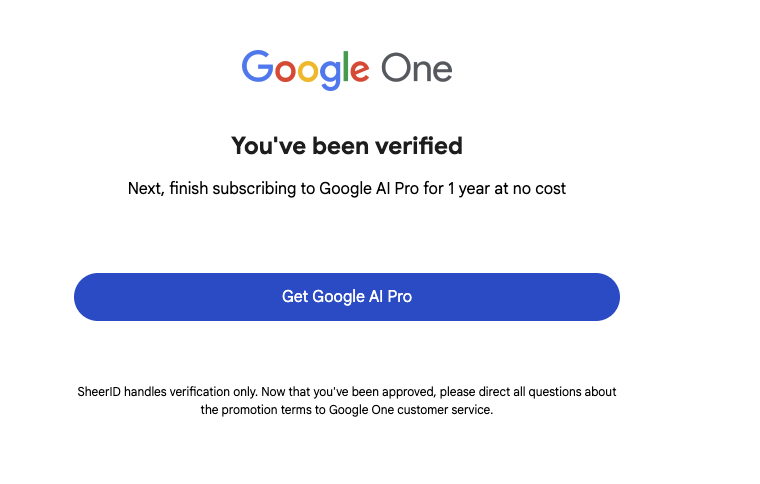The width and height of the screenshot is (760, 484).
Task: Click the lowercase blue g in logo
Action: point(330,75)
